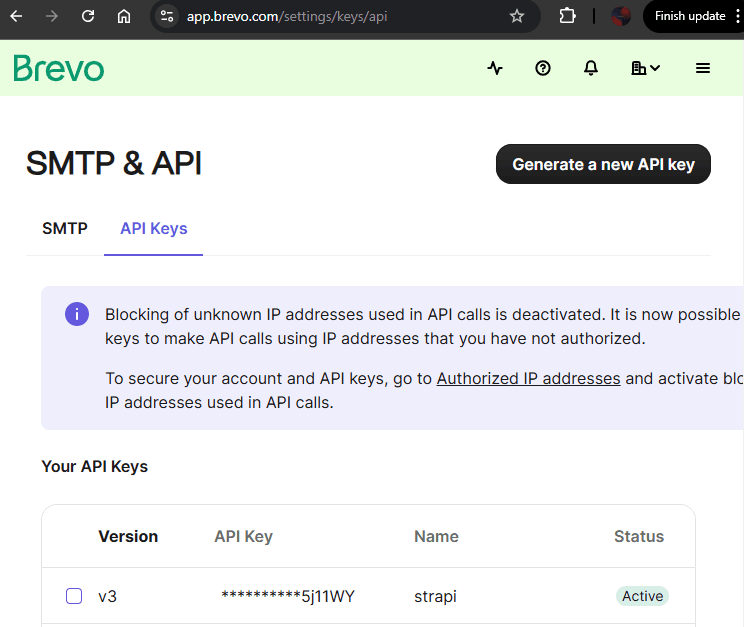
Task: Tick the checkbox for the v3 strapi key
Action: tap(74, 596)
